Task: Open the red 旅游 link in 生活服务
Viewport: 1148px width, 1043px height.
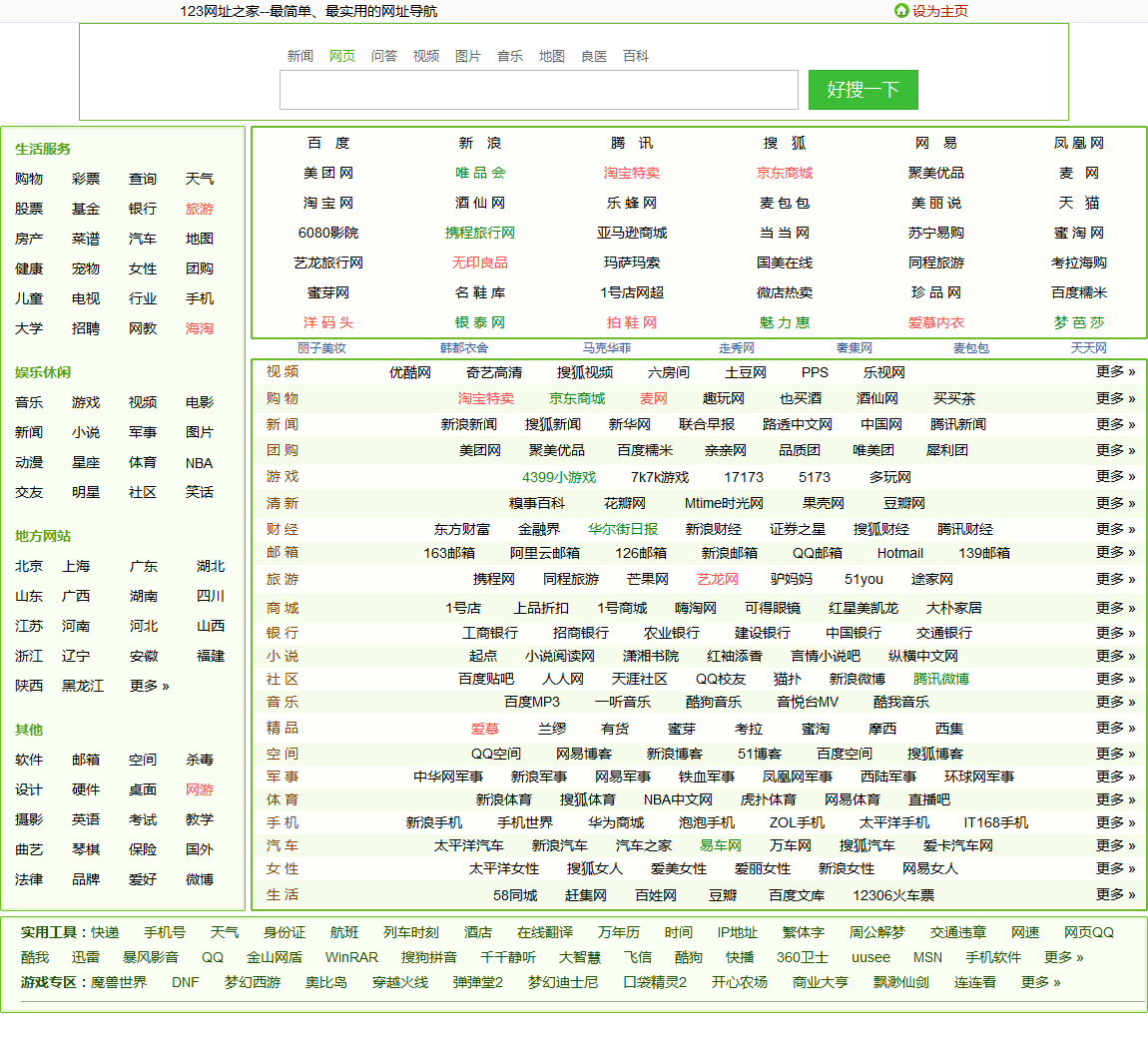Action: [199, 209]
